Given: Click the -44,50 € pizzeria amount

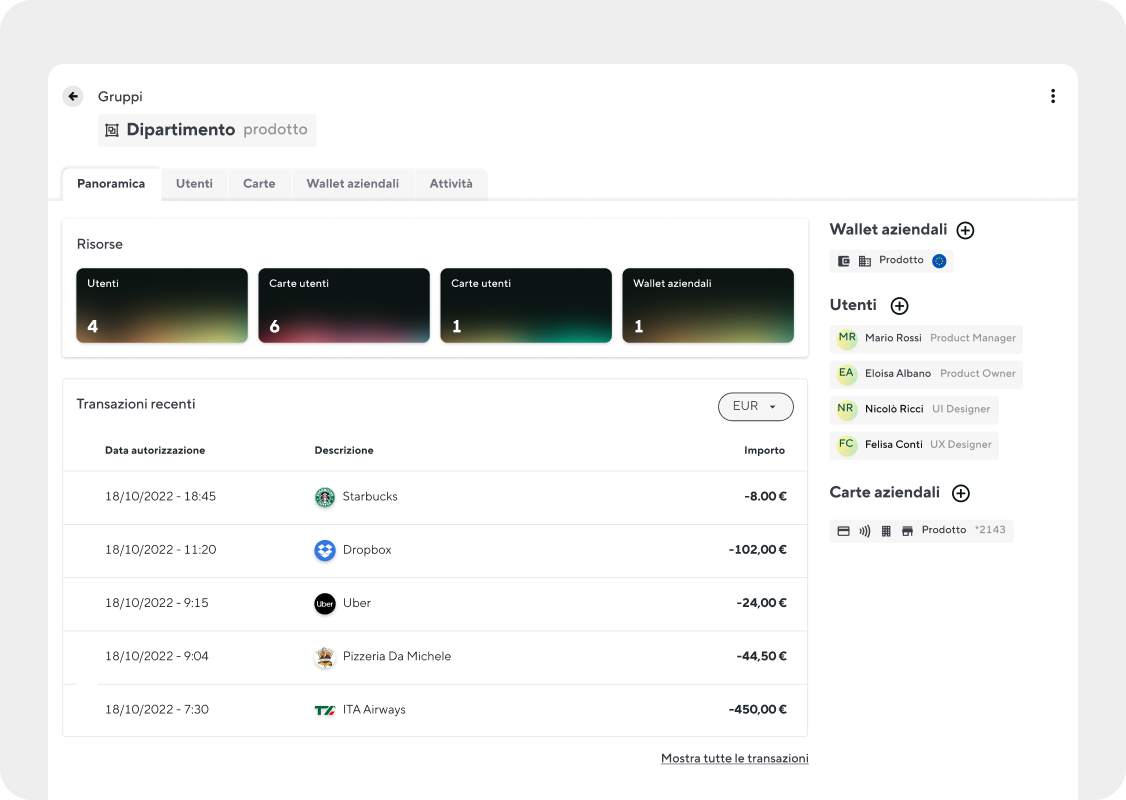Looking at the screenshot, I should point(761,656).
